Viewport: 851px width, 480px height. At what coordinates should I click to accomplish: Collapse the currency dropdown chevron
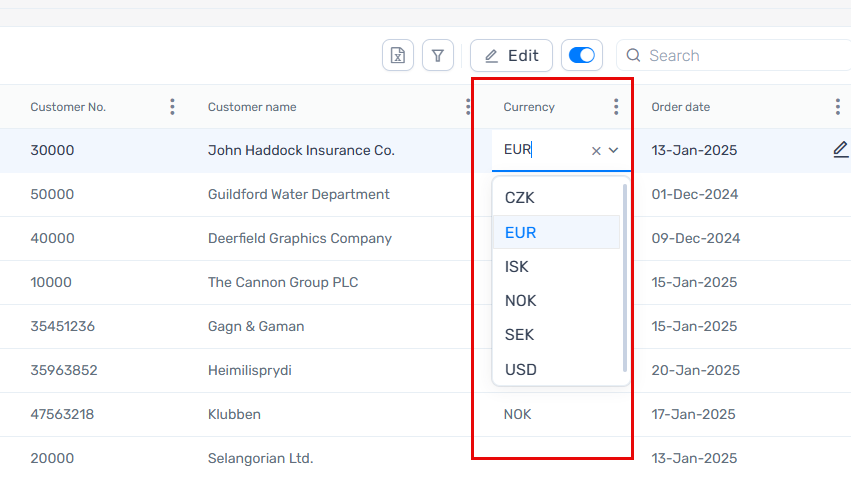coord(614,150)
